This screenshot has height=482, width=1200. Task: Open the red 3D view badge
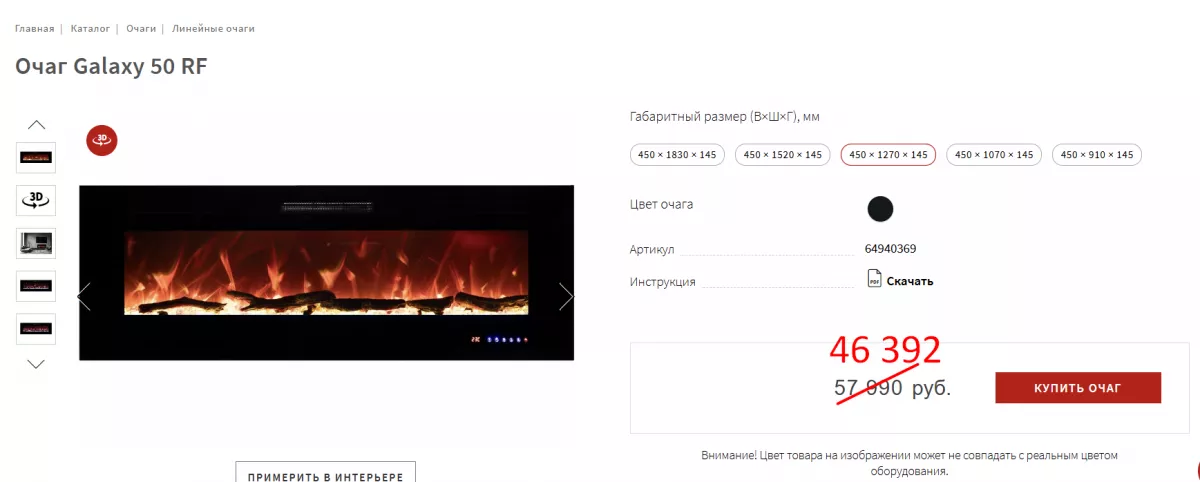point(102,141)
